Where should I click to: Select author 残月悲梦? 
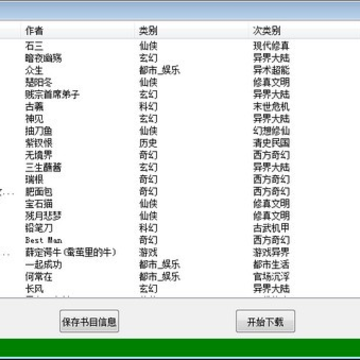coord(43,216)
